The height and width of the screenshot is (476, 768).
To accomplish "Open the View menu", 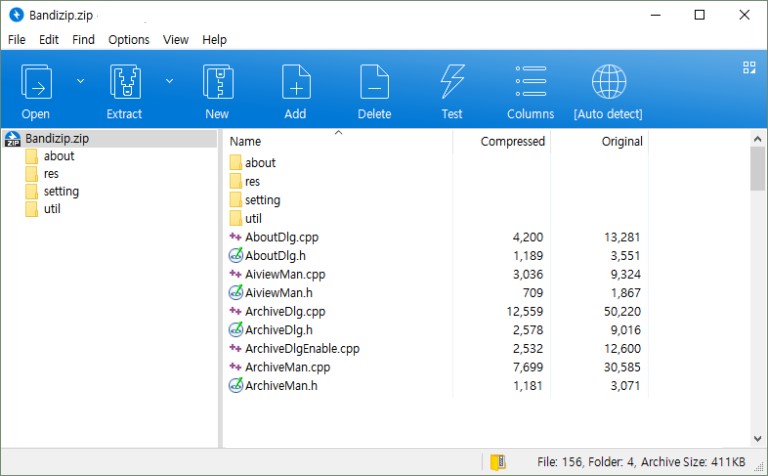I will 175,40.
